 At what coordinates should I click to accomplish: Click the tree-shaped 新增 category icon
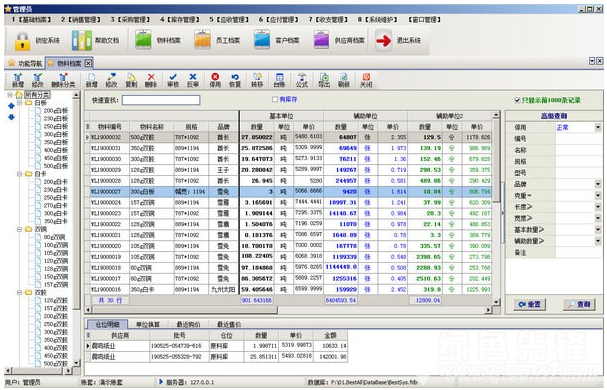(x=17, y=80)
